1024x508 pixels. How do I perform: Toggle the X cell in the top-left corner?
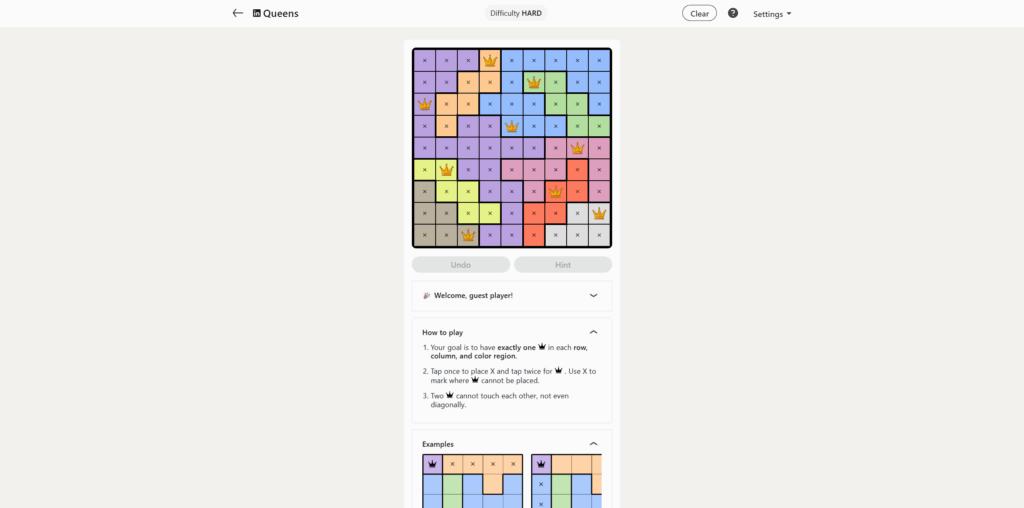[x=424, y=60]
